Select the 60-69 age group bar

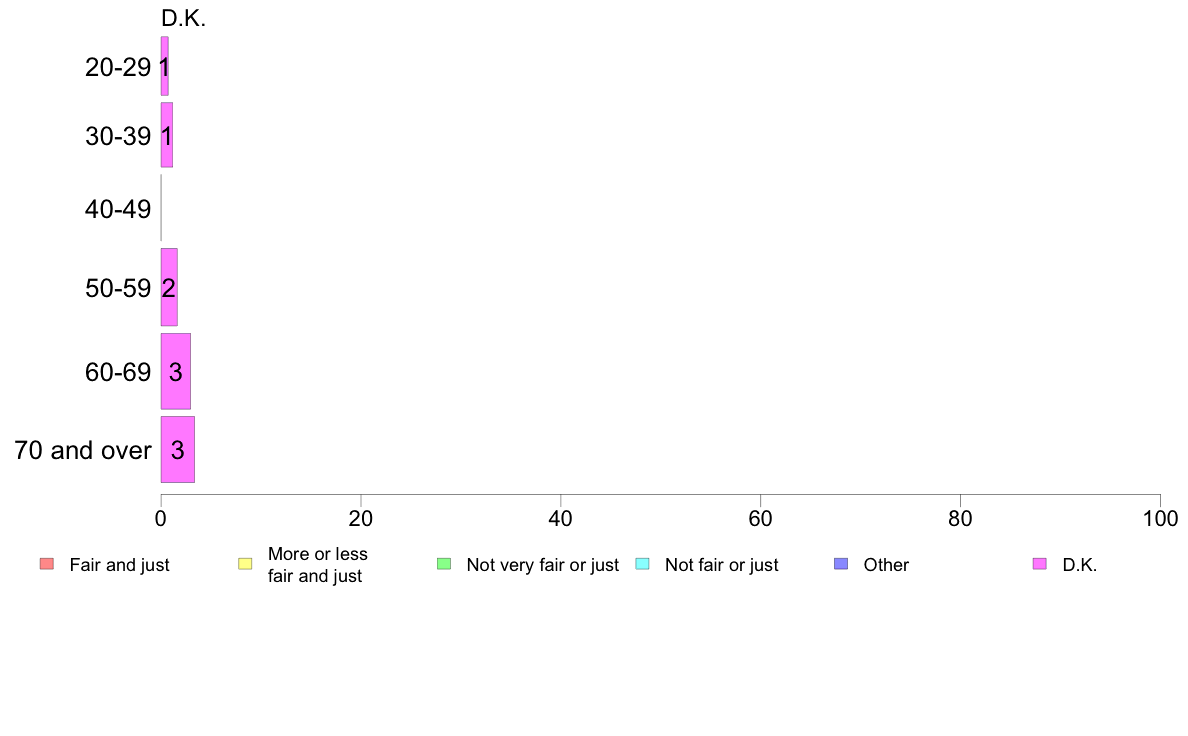coord(176,371)
